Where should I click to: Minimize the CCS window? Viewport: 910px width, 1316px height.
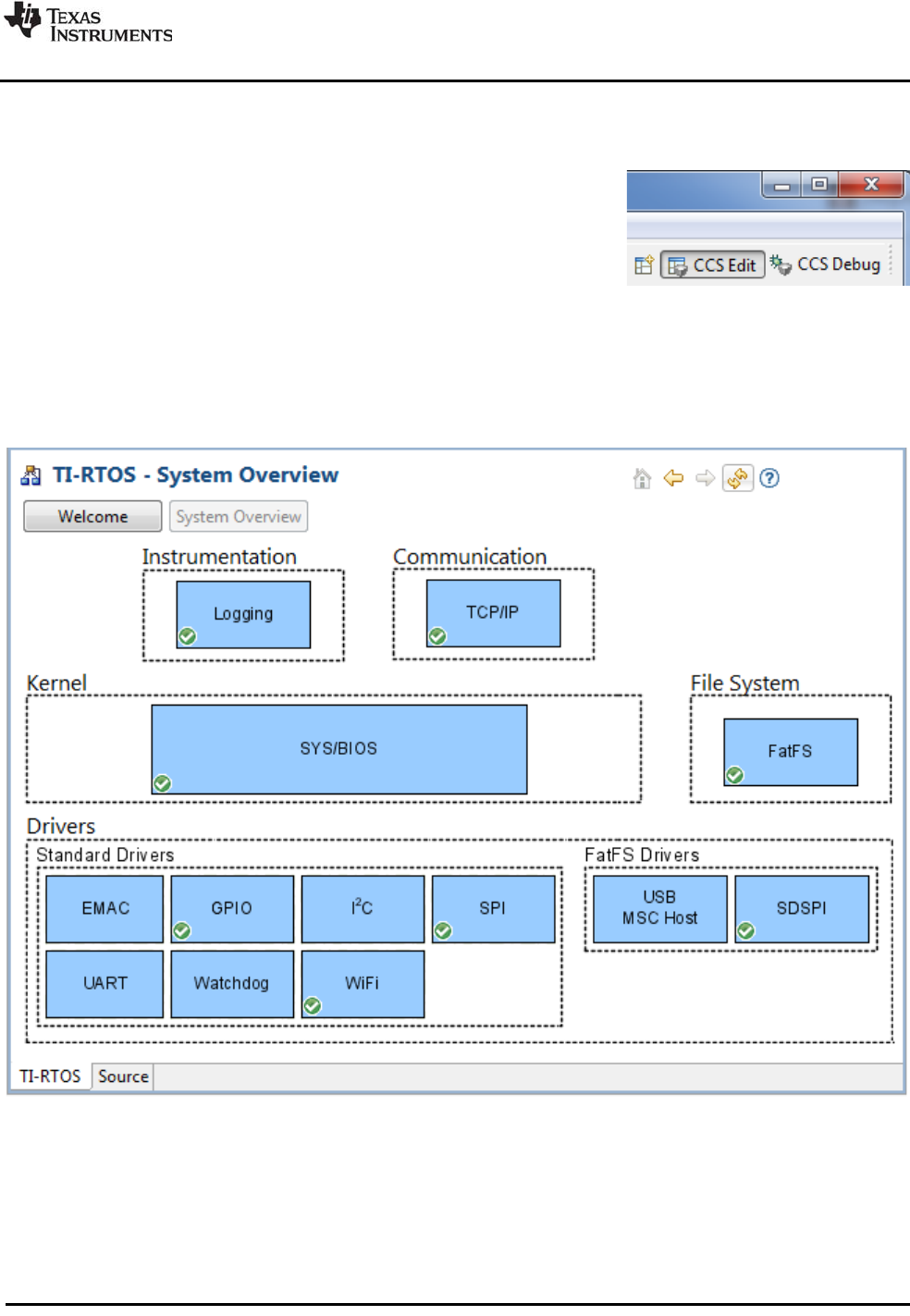click(782, 185)
